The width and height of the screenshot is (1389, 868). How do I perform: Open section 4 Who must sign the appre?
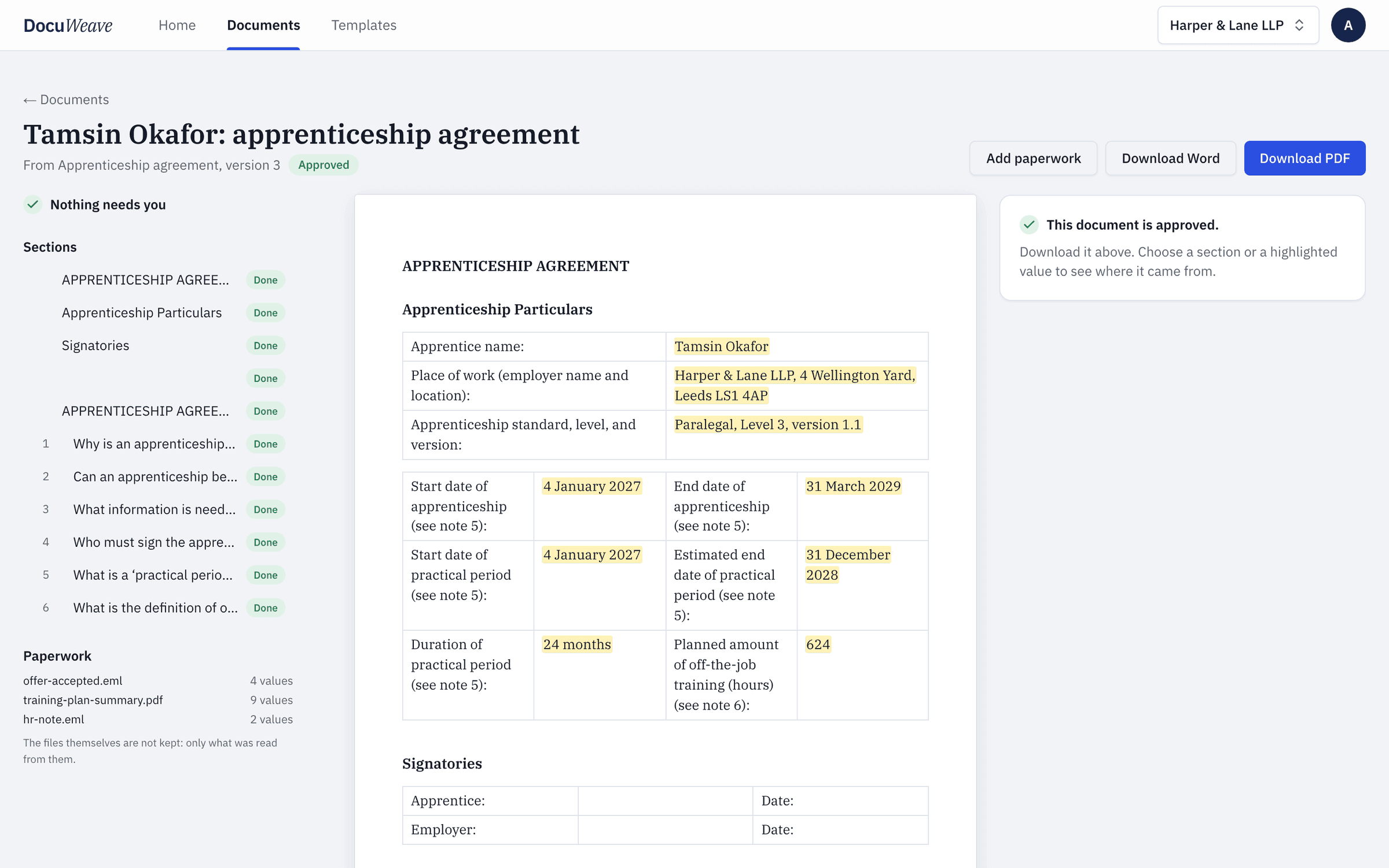click(154, 542)
